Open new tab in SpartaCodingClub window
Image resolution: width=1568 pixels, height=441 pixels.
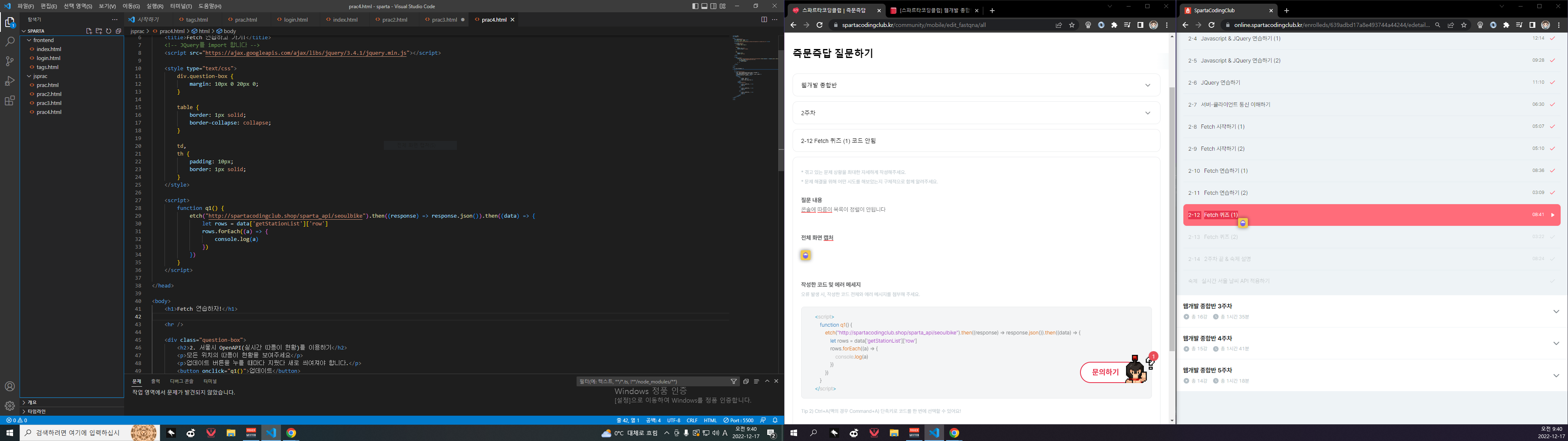1286,10
